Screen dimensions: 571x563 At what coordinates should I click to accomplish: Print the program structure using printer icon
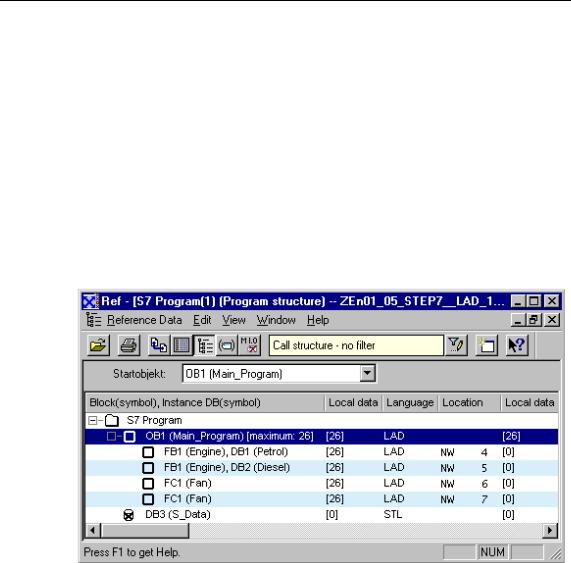coord(129,345)
